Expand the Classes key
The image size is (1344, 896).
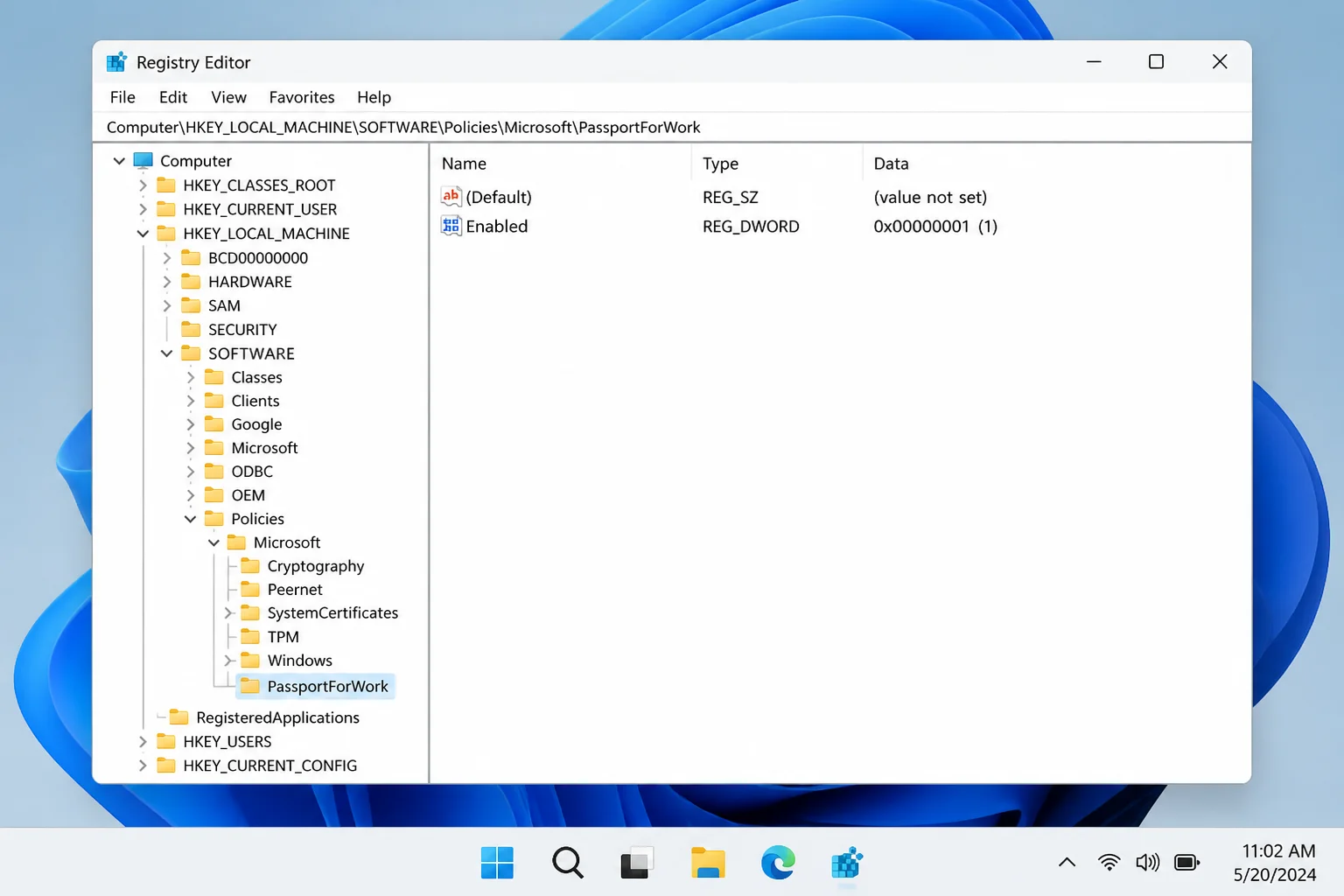pyautogui.click(x=190, y=377)
